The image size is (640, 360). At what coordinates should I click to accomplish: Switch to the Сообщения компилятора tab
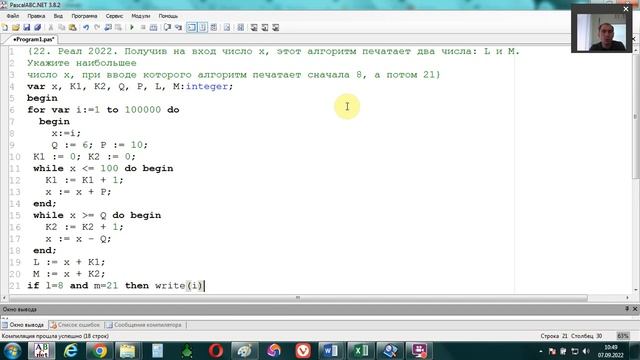[x=144, y=325]
